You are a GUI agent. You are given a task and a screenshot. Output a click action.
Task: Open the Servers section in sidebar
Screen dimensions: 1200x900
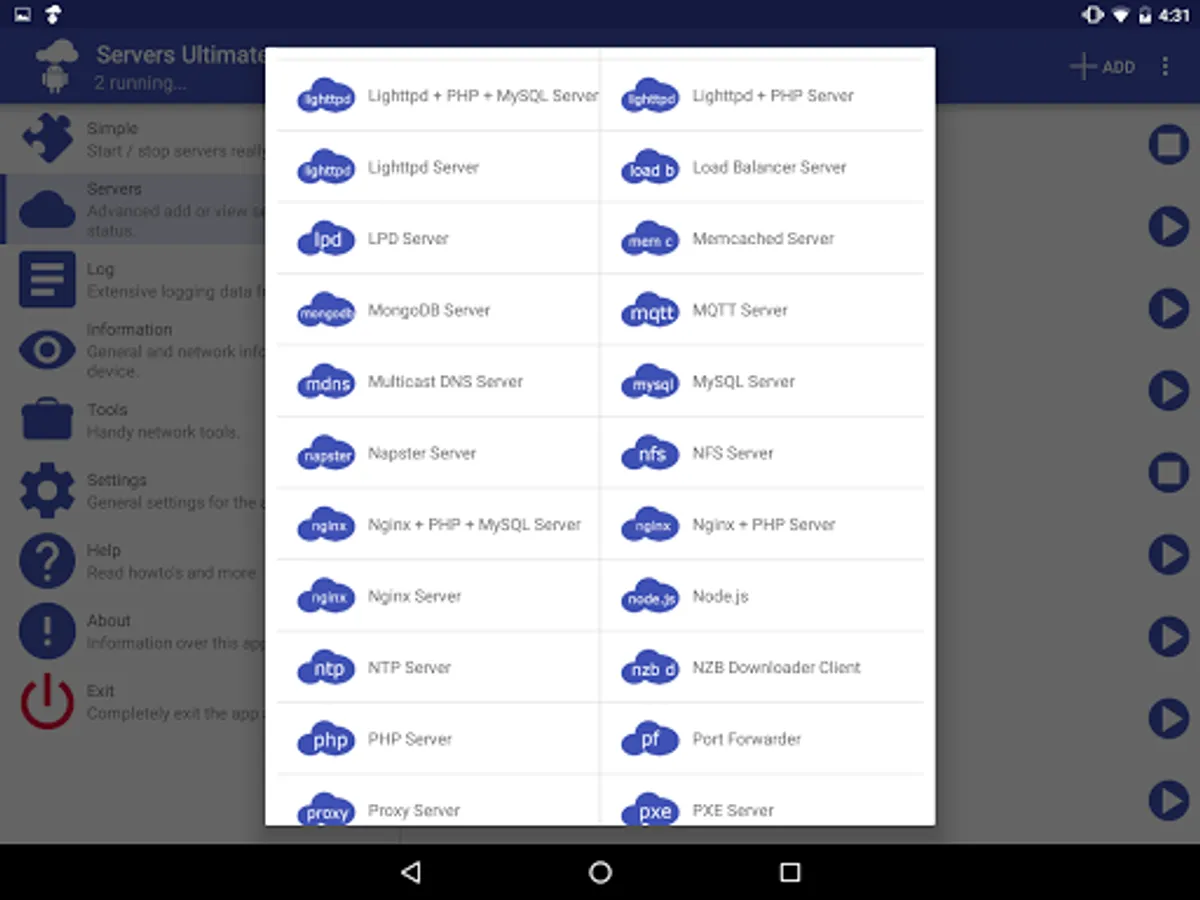(x=133, y=209)
